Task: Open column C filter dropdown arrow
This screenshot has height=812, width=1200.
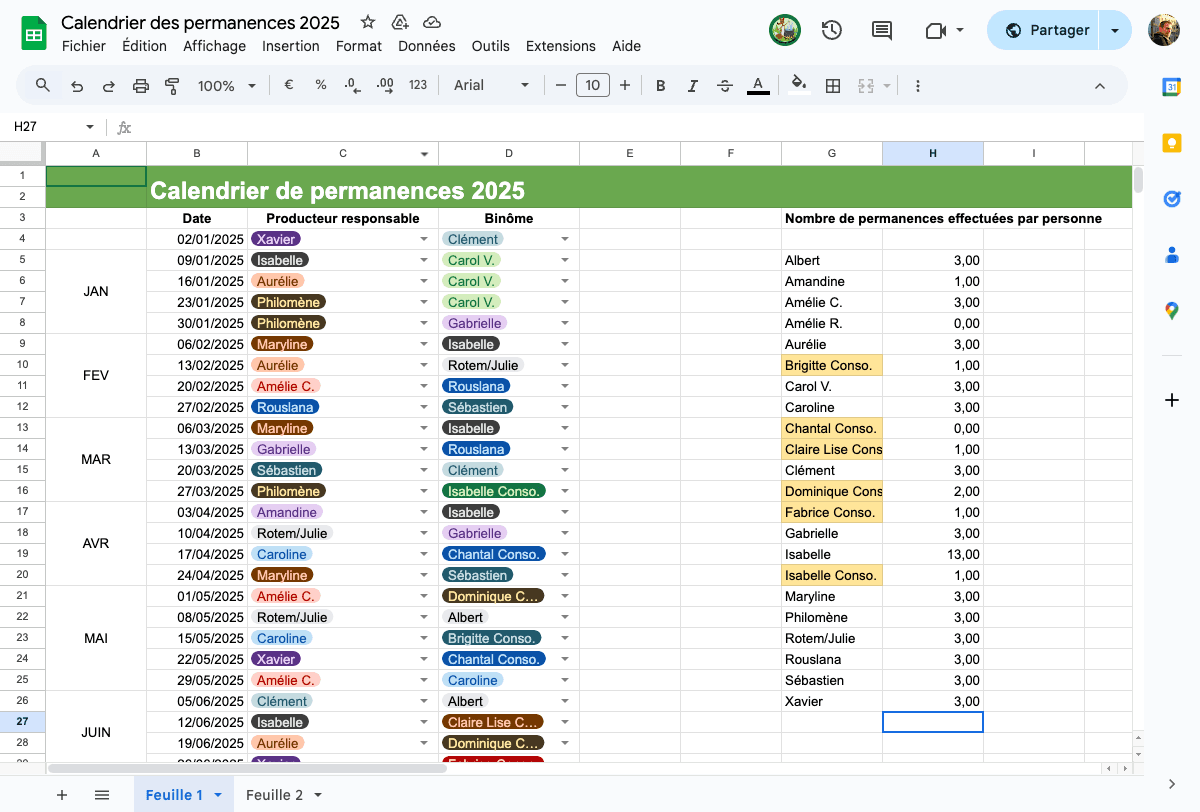Action: tap(424, 154)
